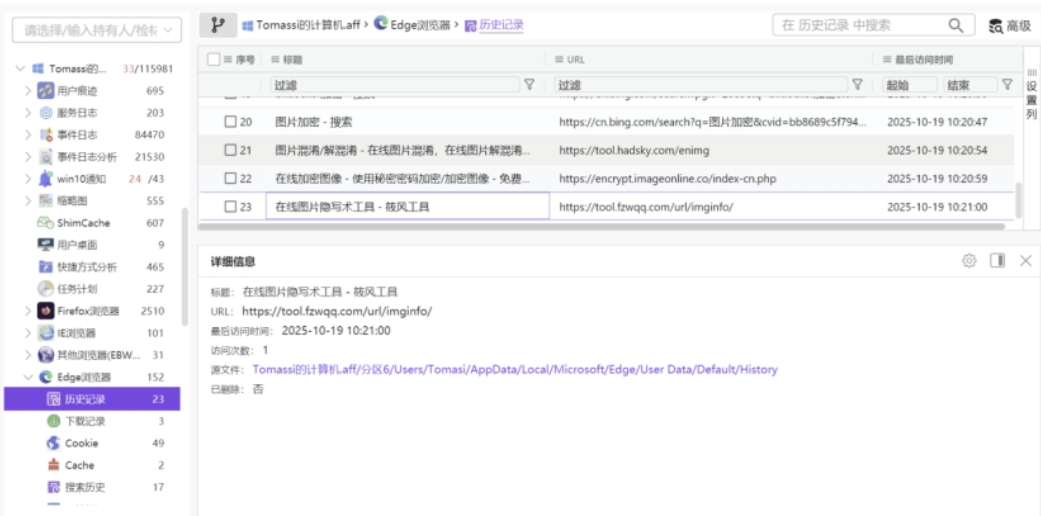Select the 事件日志分析 icon in the tree
Viewport: 1041px width, 516px height.
click(45, 157)
